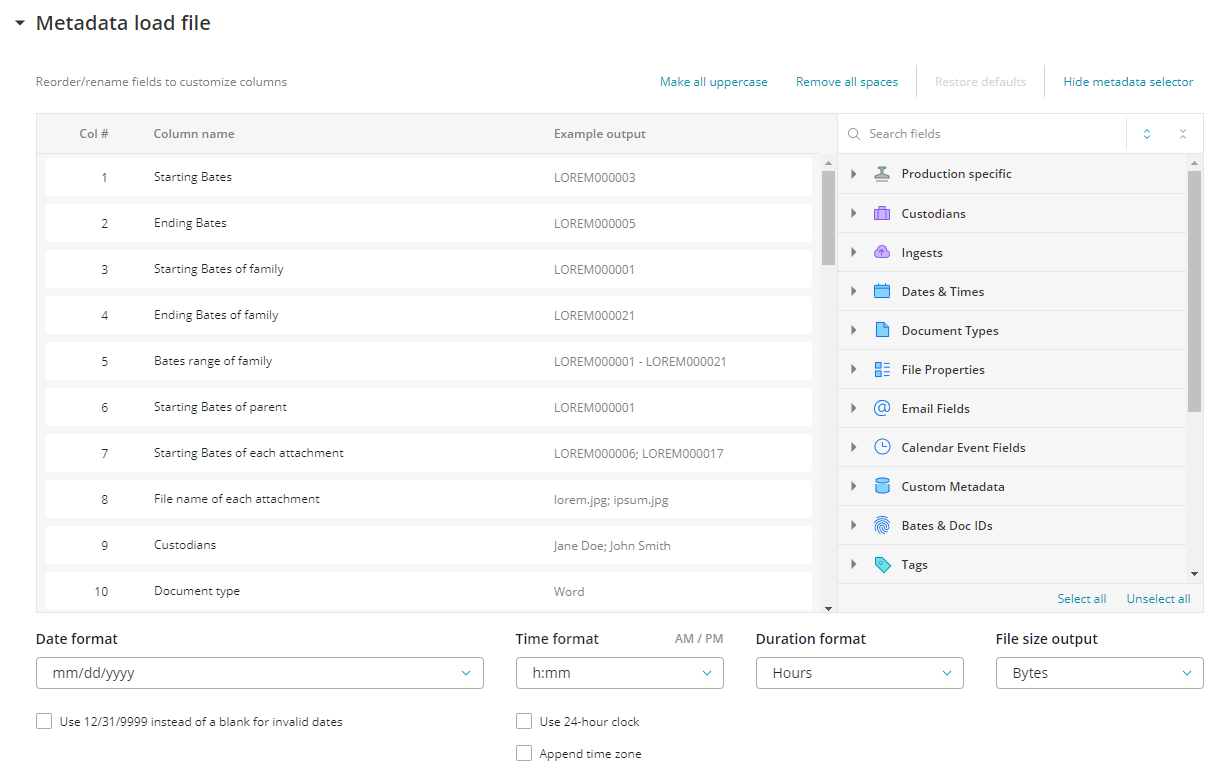Viewport: 1223px width, 783px height.
Task: Expand the Custodians category arrow
Action: [853, 213]
